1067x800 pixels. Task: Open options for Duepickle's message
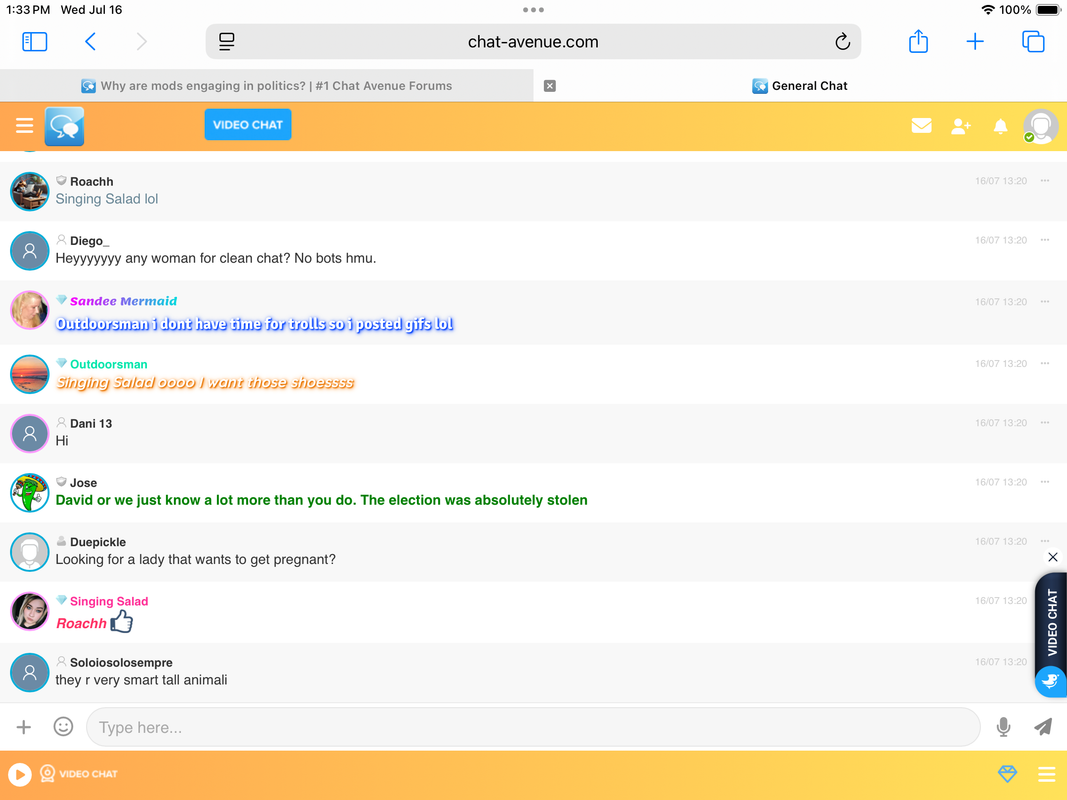(1045, 541)
